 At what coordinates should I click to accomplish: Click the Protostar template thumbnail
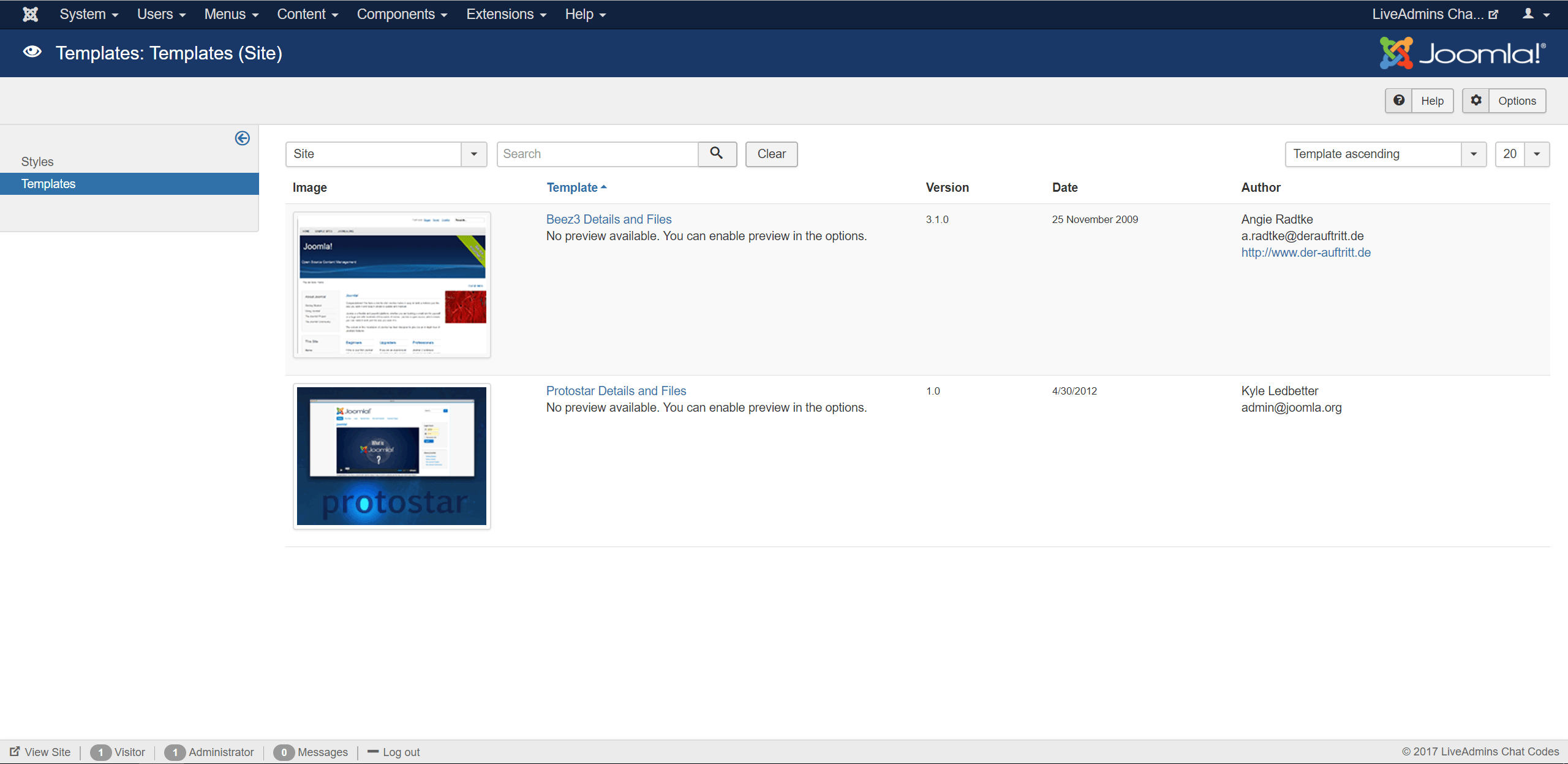coord(392,456)
